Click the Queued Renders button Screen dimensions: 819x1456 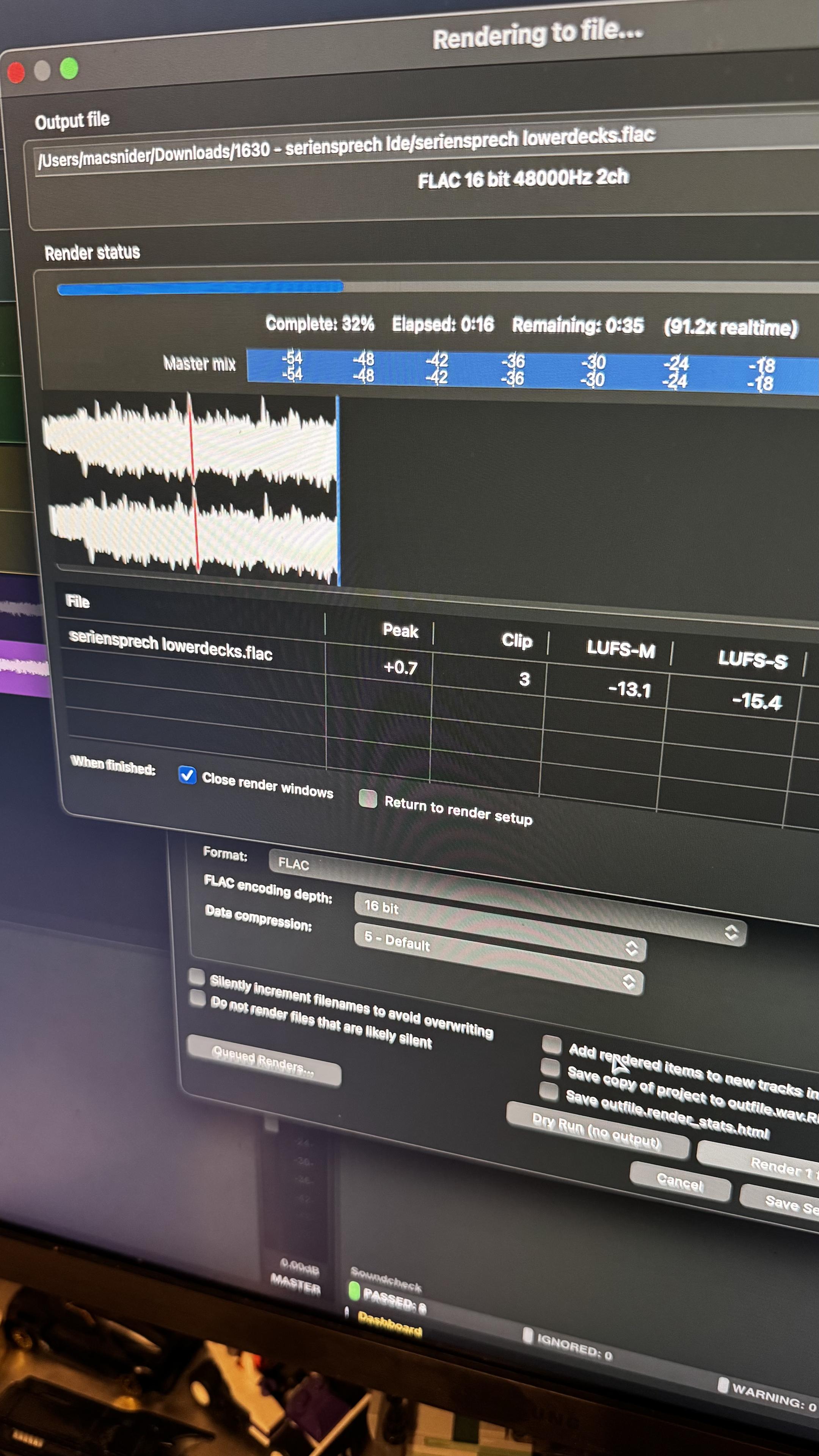pos(264,1061)
